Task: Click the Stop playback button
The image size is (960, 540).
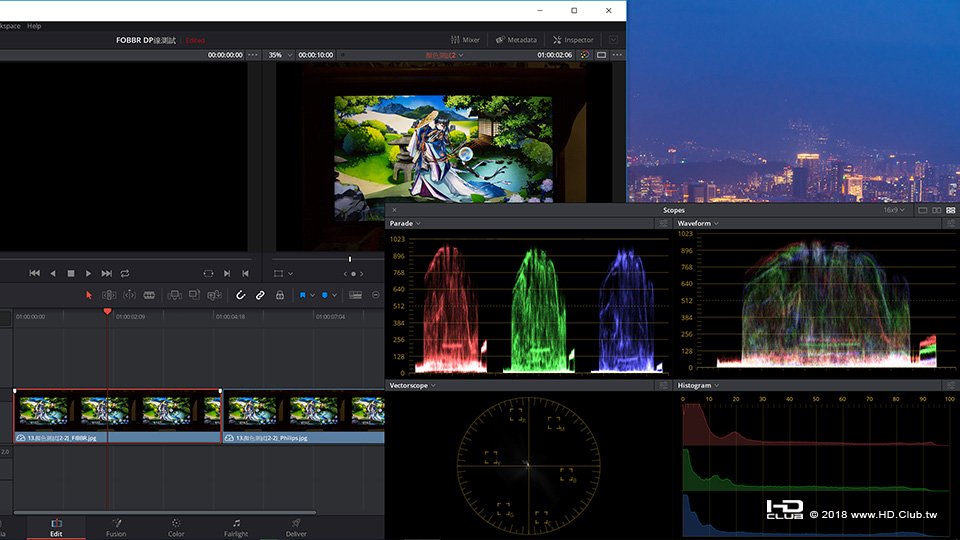Action: pos(71,273)
